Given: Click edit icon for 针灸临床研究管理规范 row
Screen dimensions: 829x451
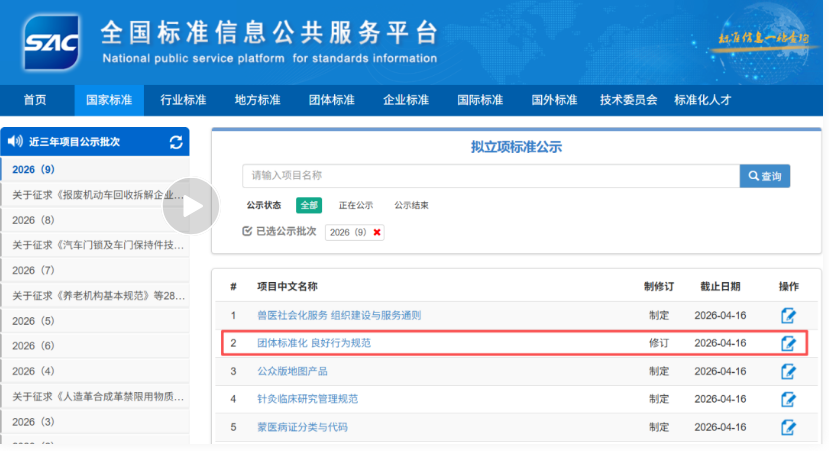Looking at the screenshot, I should [788, 399].
